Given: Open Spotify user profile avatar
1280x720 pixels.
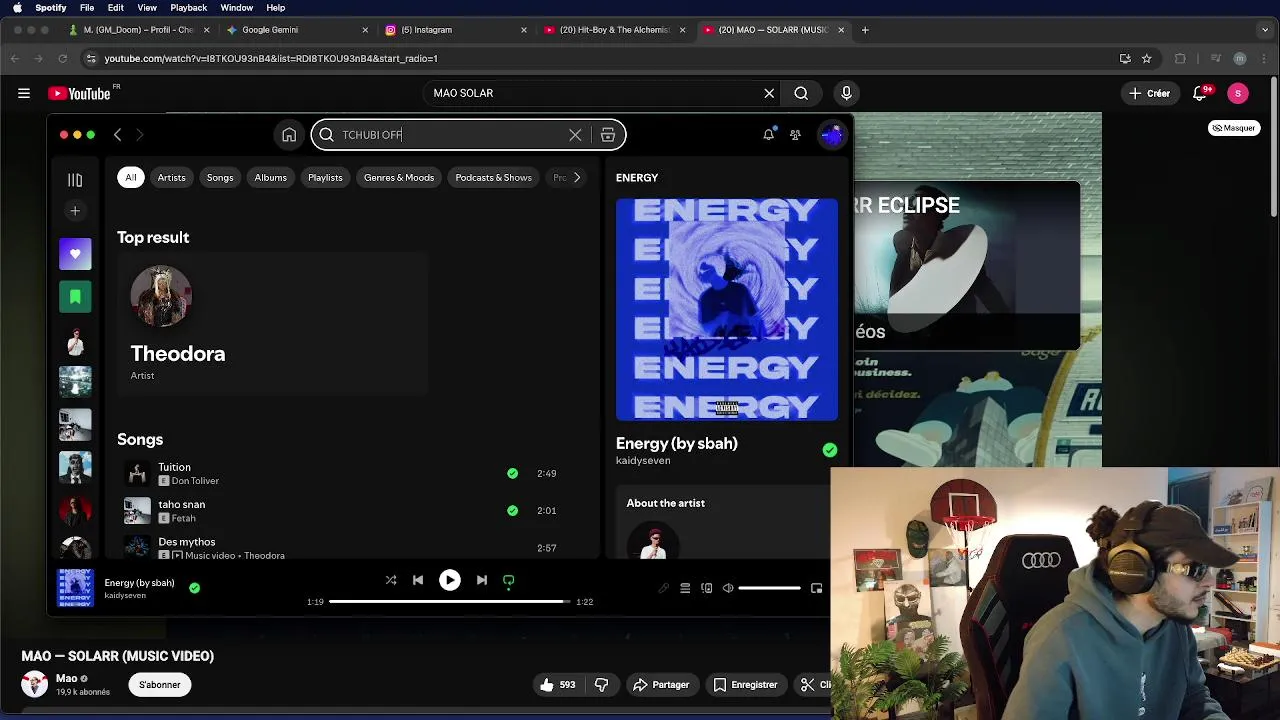Looking at the screenshot, I should (832, 135).
